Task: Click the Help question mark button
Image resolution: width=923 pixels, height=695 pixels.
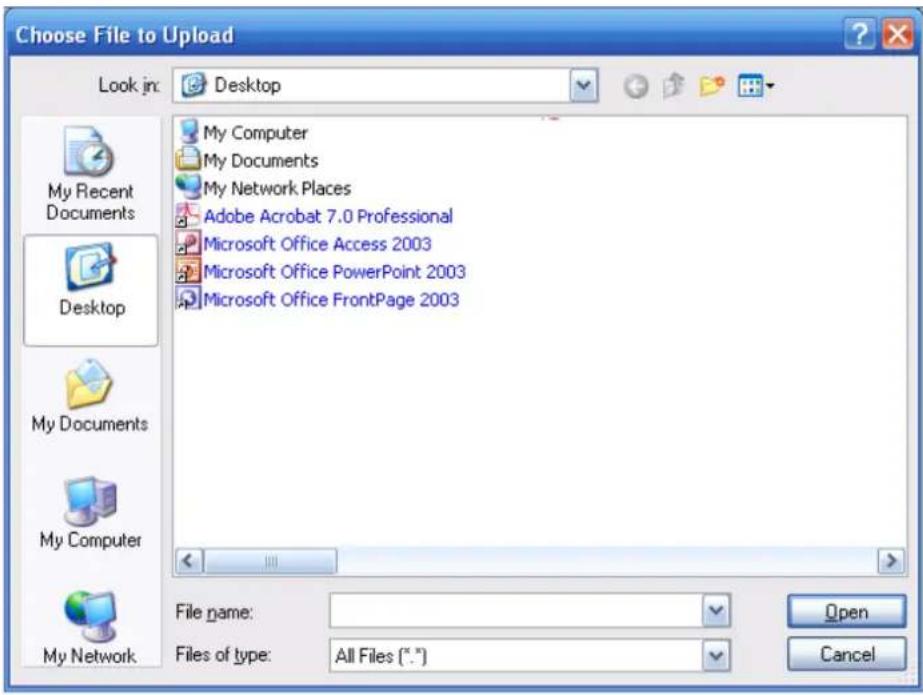Action: [x=860, y=34]
